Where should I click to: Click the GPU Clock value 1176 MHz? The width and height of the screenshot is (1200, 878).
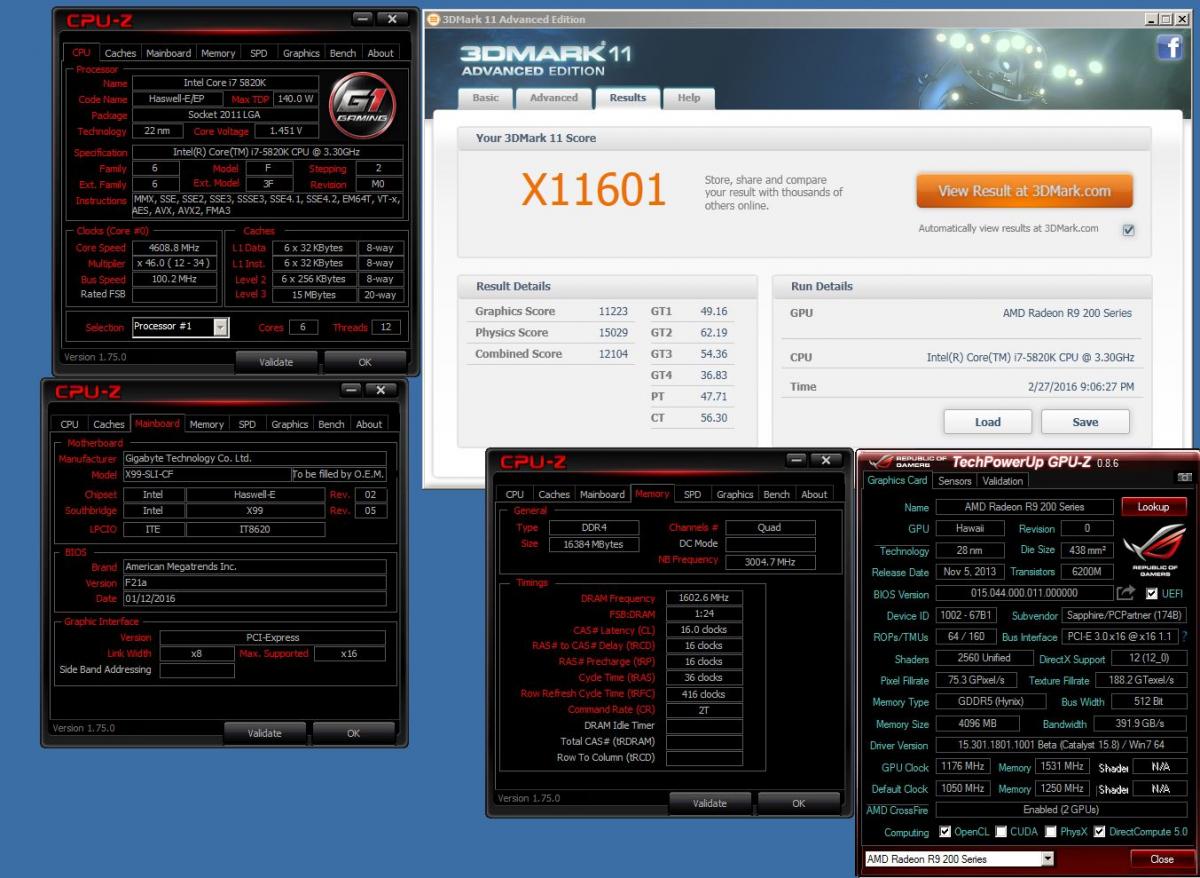click(961, 767)
